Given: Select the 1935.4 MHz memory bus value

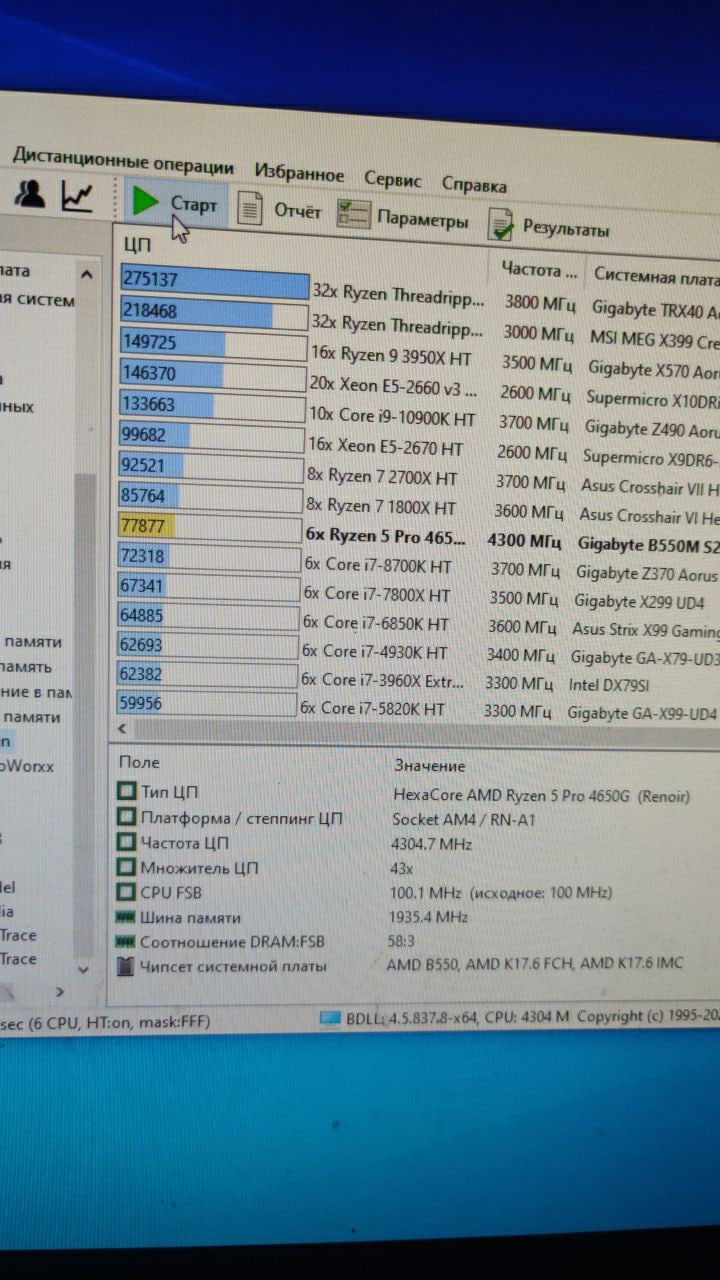Looking at the screenshot, I should coord(429,916).
